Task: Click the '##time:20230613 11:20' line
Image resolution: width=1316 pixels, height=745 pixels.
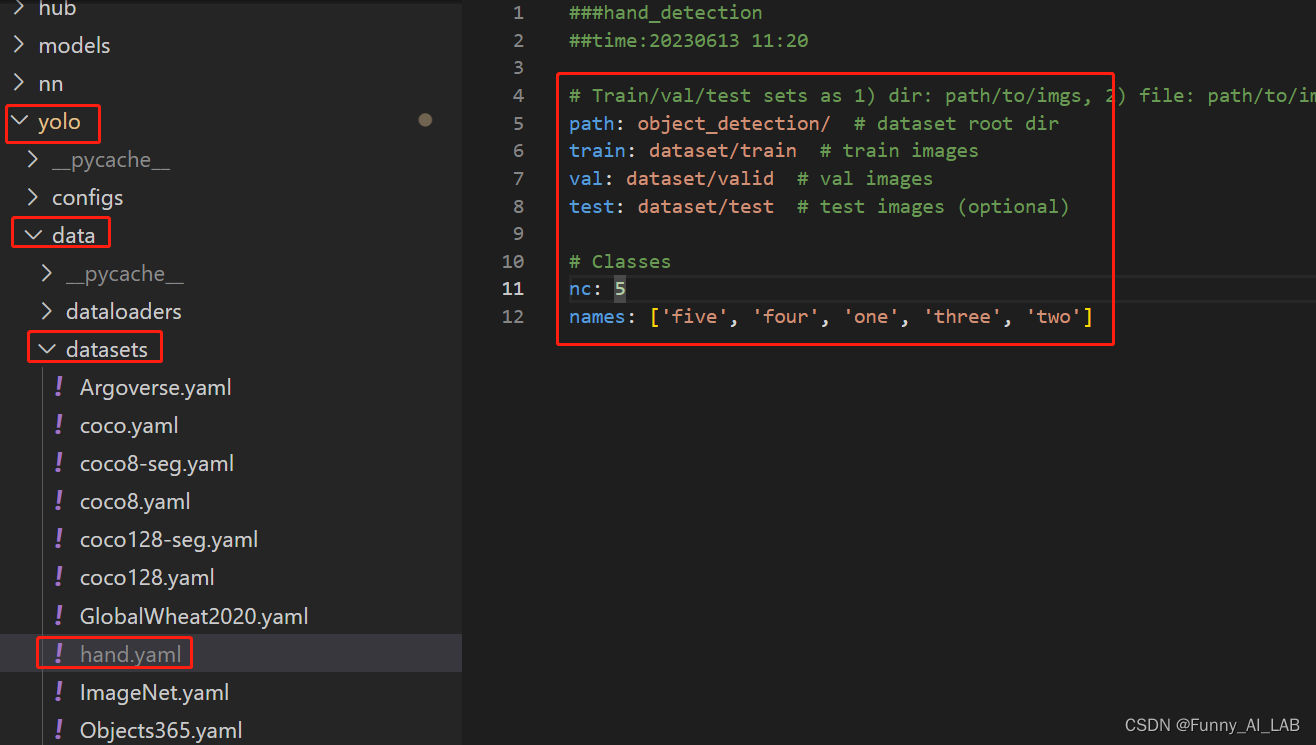Action: tap(689, 41)
